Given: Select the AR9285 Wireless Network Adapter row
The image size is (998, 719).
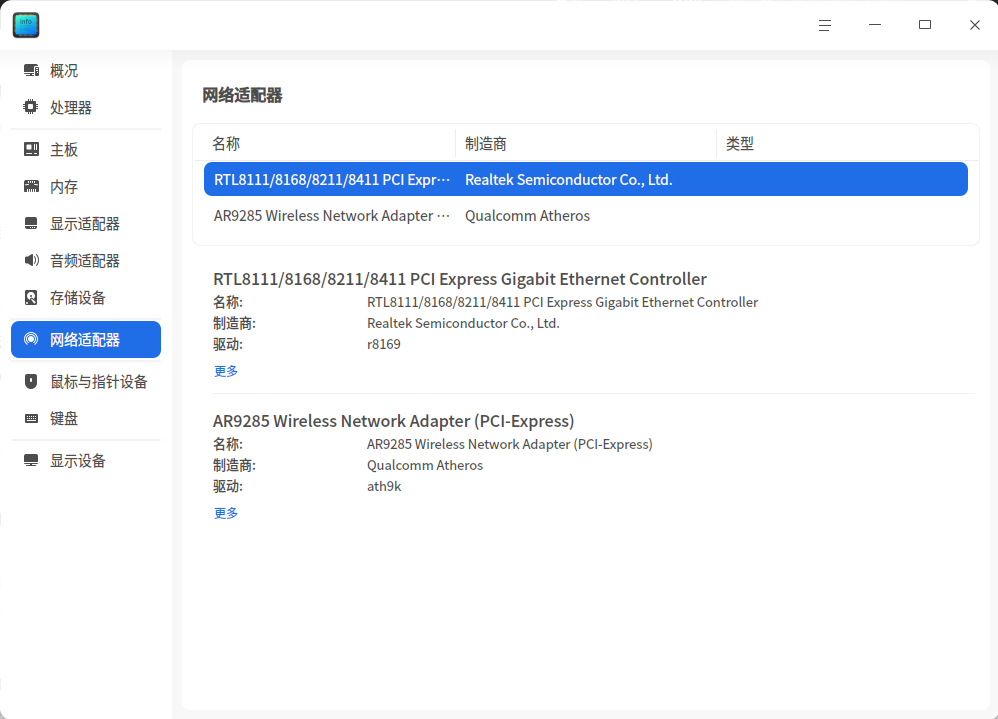Looking at the screenshot, I should pos(586,216).
